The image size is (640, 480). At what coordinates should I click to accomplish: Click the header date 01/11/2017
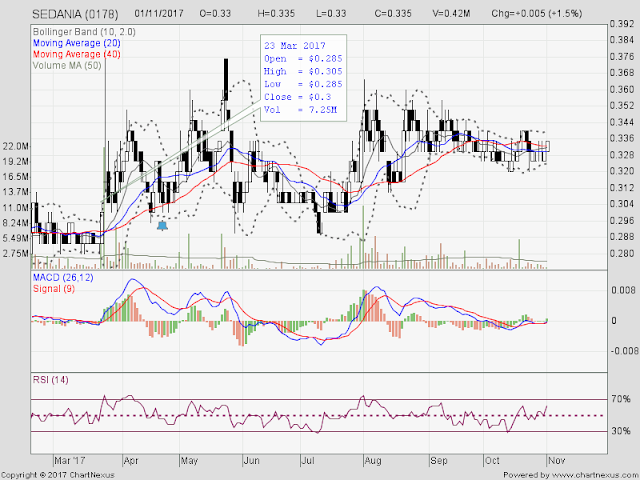[159, 13]
